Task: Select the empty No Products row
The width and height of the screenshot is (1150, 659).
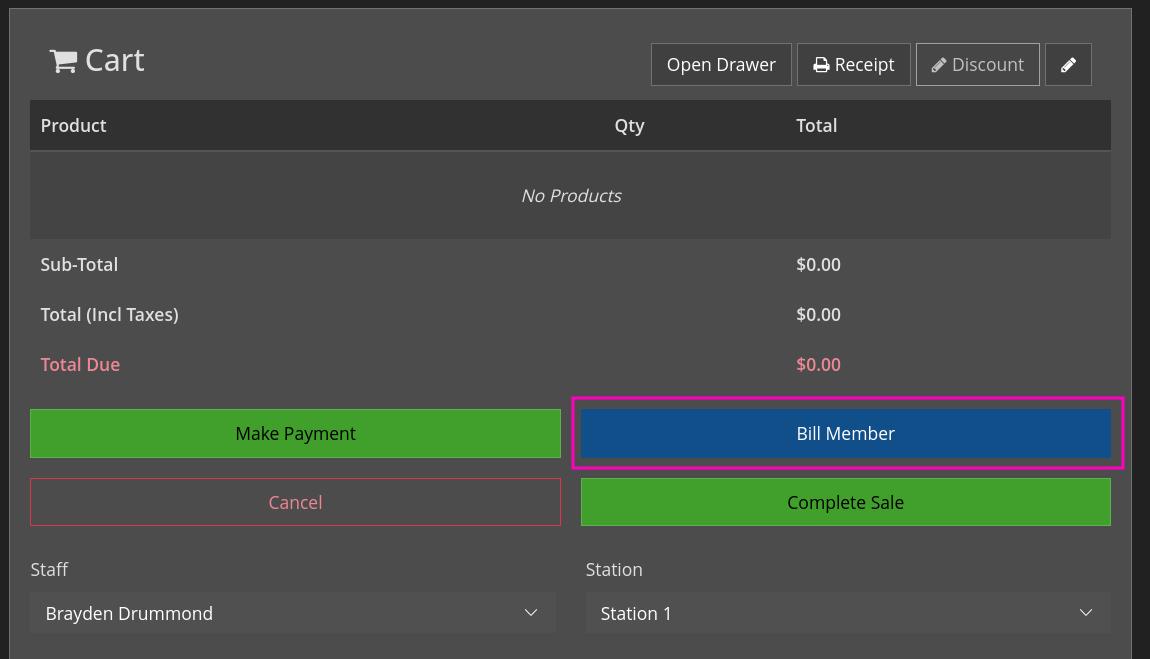Action: 570,196
